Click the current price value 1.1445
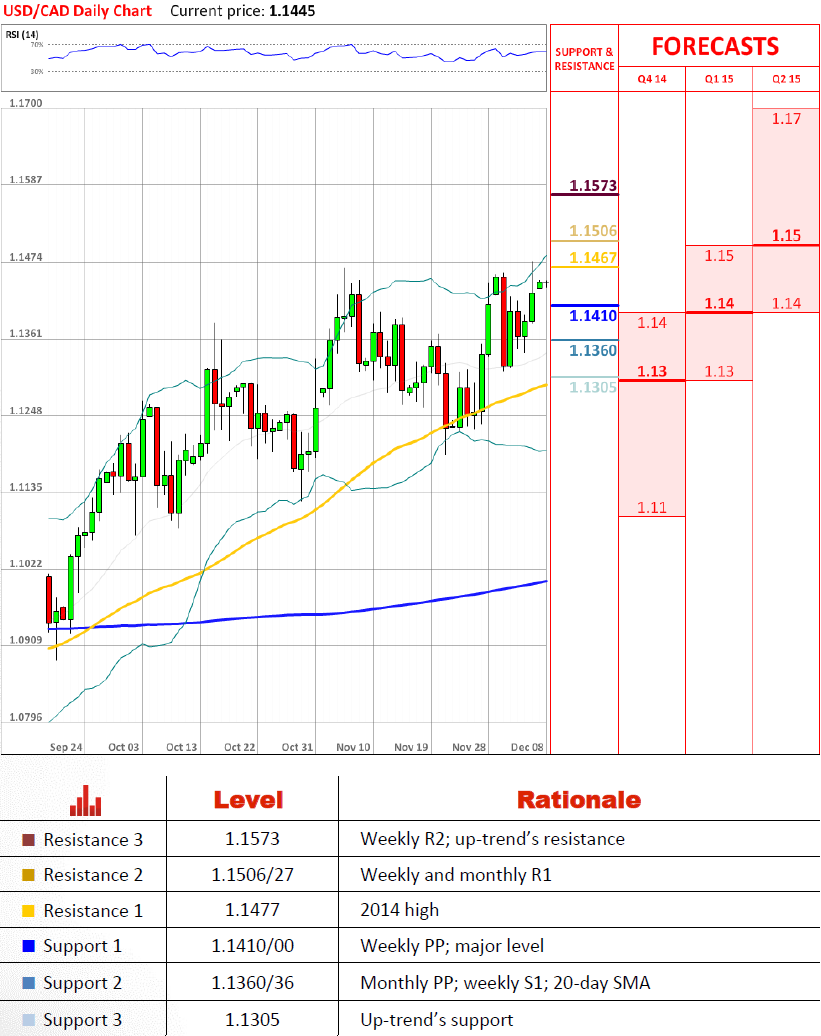Viewport: 821px width, 1036px height. pyautogui.click(x=292, y=11)
